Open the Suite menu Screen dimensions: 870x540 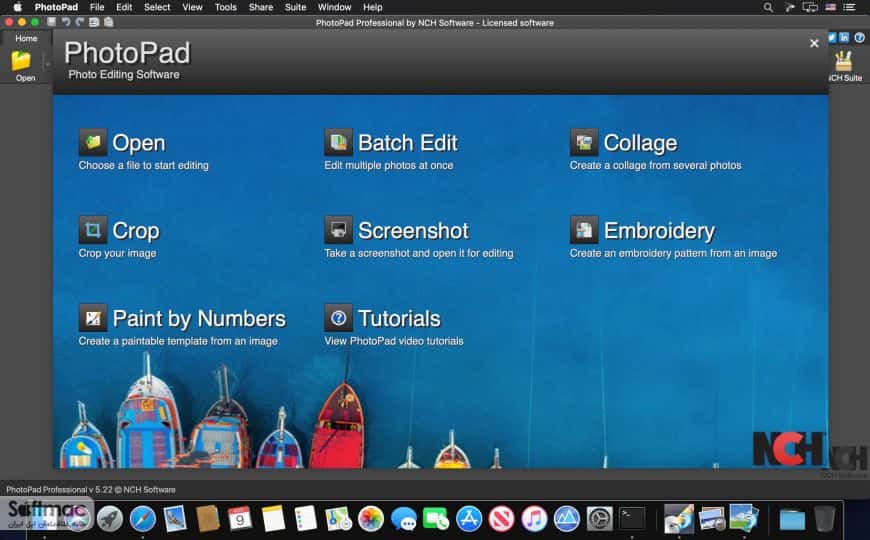tap(295, 7)
